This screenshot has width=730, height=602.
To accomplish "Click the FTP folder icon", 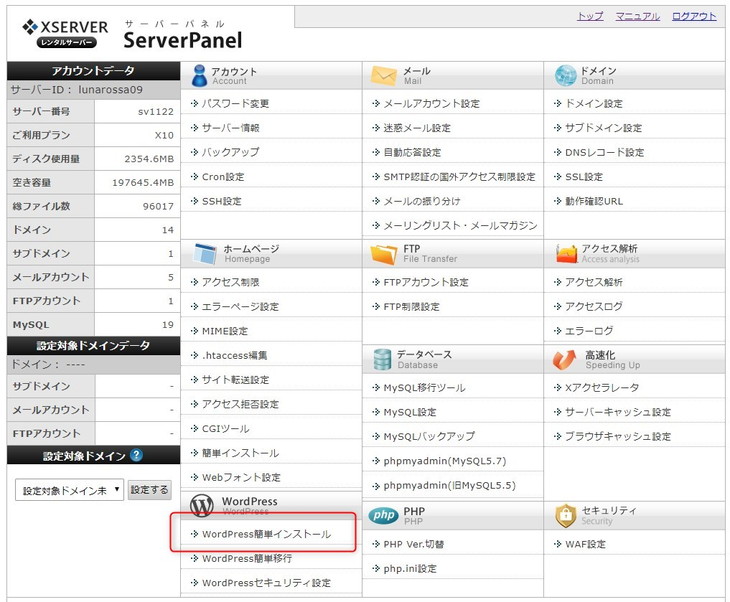I will (x=384, y=254).
